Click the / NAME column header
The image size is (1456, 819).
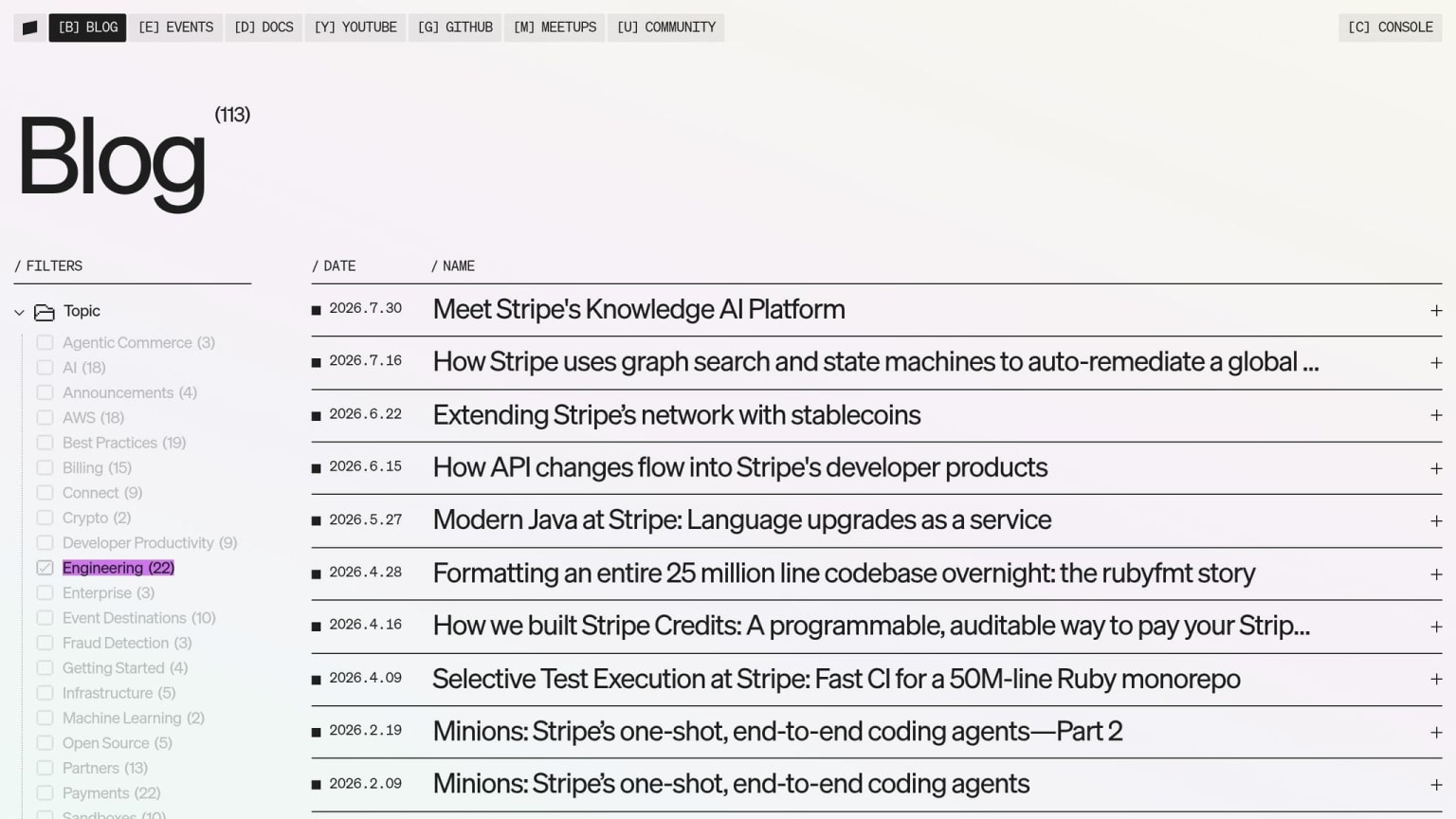453,266
